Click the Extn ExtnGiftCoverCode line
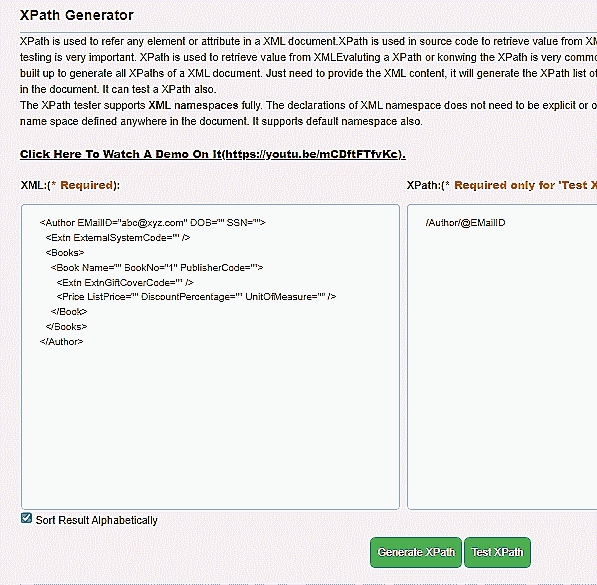The image size is (597, 585). (125, 283)
